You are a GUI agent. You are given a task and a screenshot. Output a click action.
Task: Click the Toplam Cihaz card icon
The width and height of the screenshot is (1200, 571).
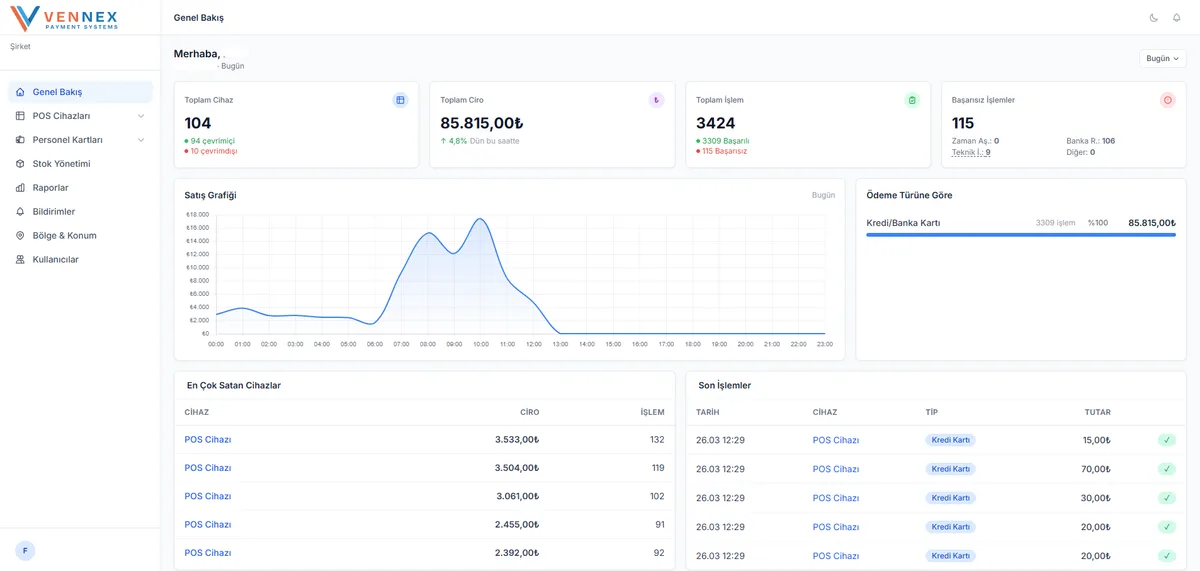point(400,100)
